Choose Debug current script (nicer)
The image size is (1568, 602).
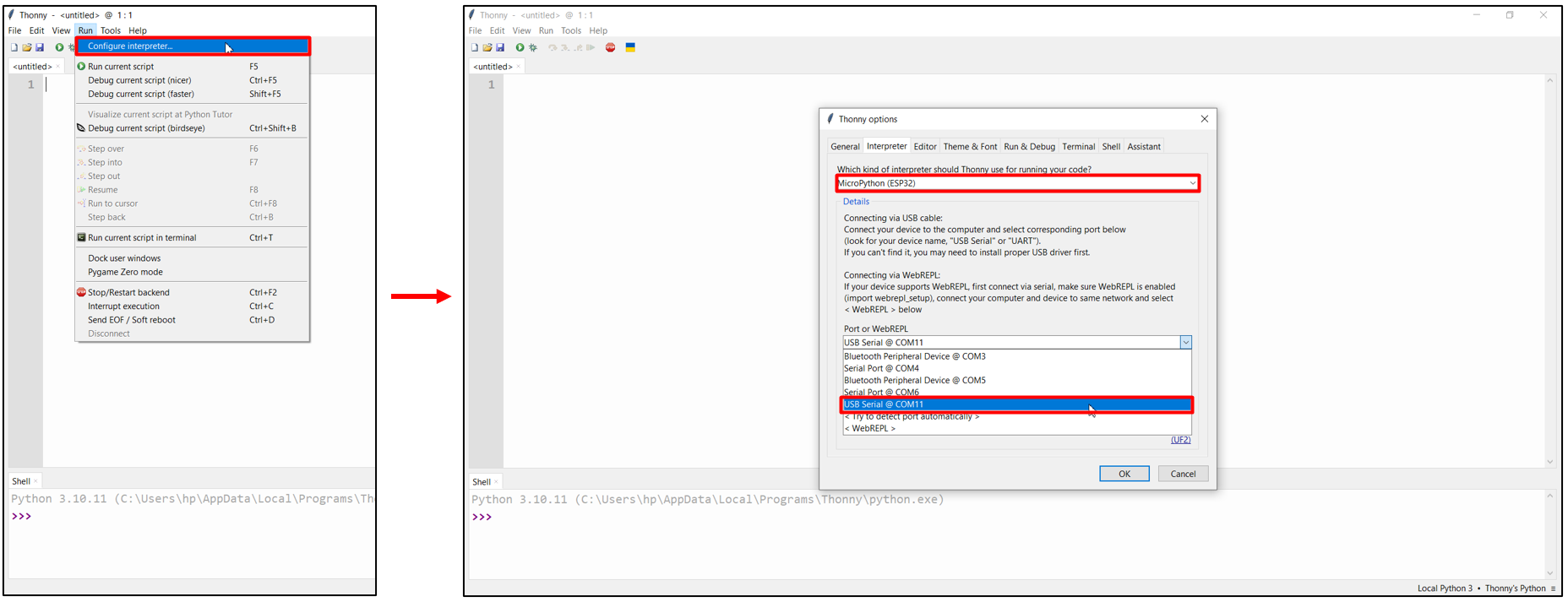[x=193, y=80]
